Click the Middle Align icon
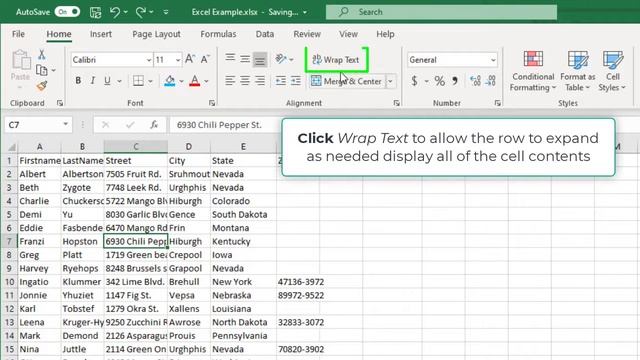This screenshot has height=360, width=640. click(245, 59)
